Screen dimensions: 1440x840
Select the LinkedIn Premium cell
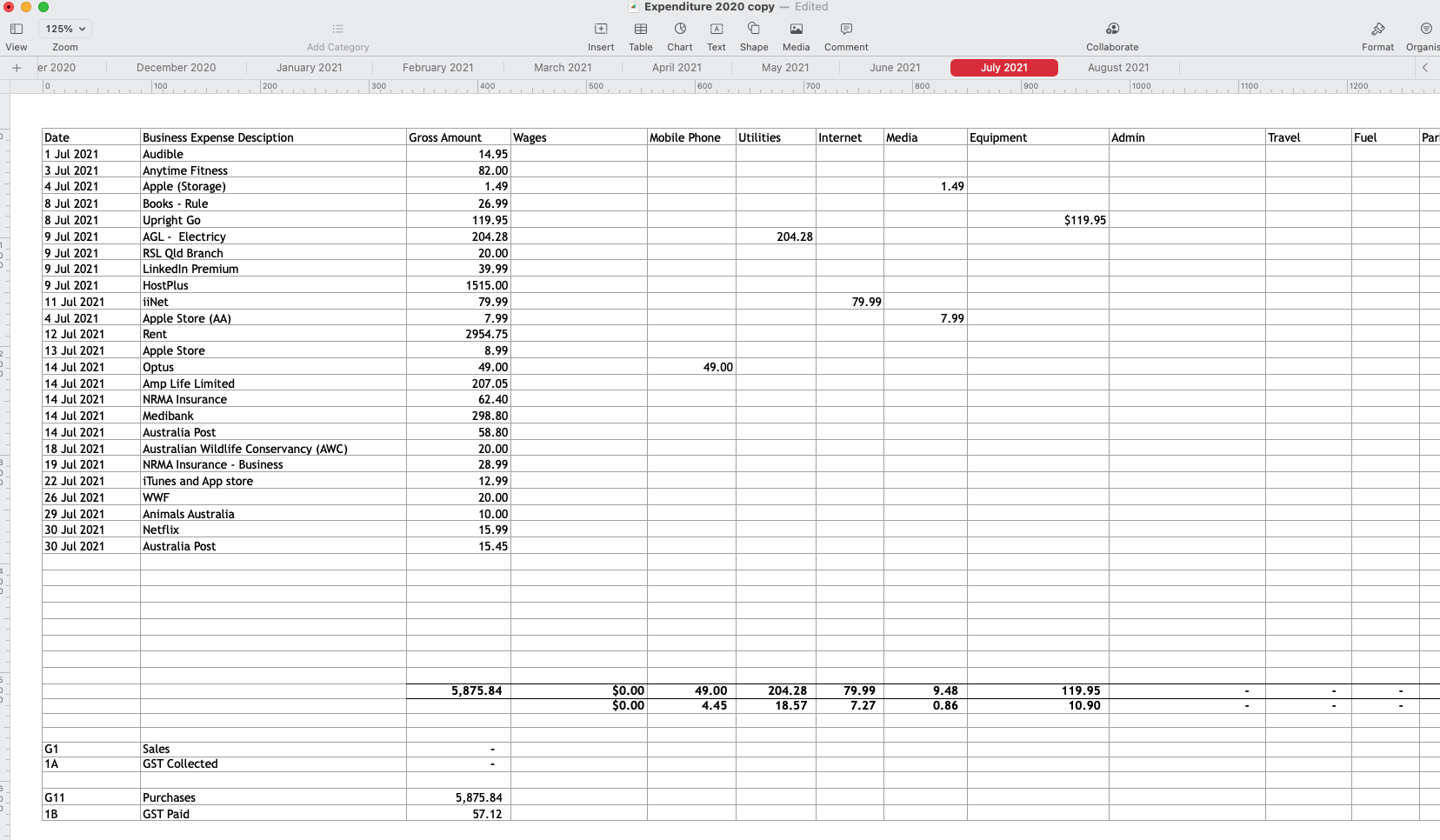click(273, 269)
